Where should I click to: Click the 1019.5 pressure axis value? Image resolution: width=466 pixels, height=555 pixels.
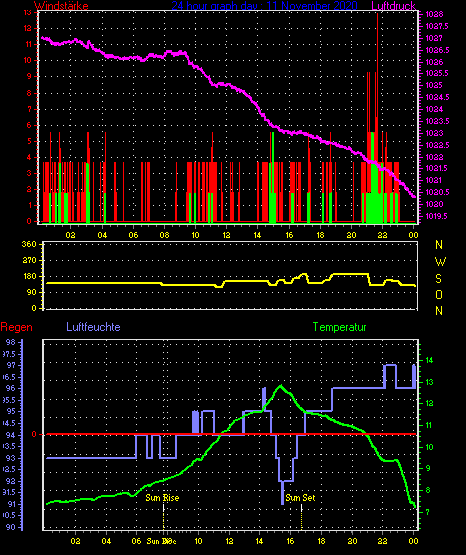pyautogui.click(x=437, y=216)
